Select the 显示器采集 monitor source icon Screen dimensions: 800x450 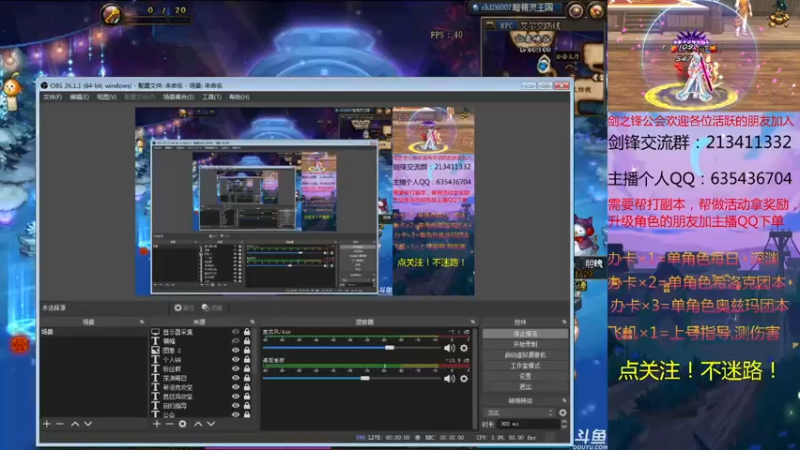(155, 332)
